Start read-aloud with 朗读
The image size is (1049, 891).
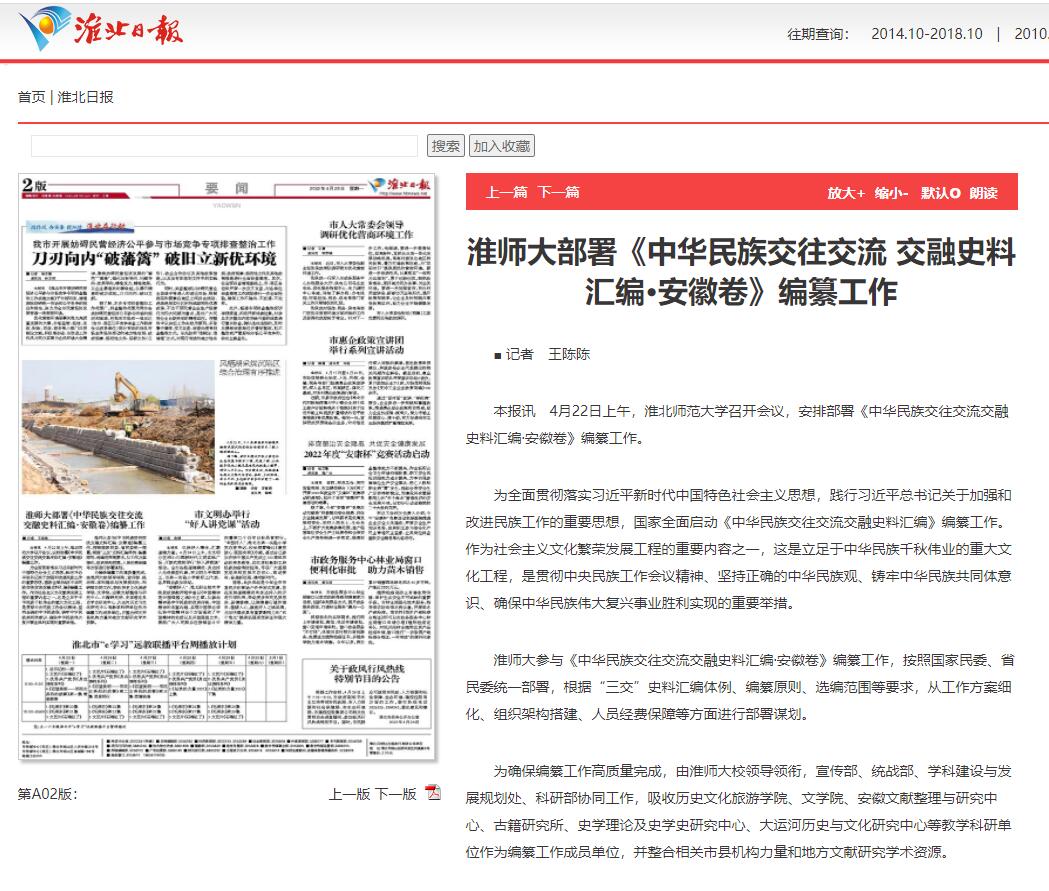coord(983,193)
